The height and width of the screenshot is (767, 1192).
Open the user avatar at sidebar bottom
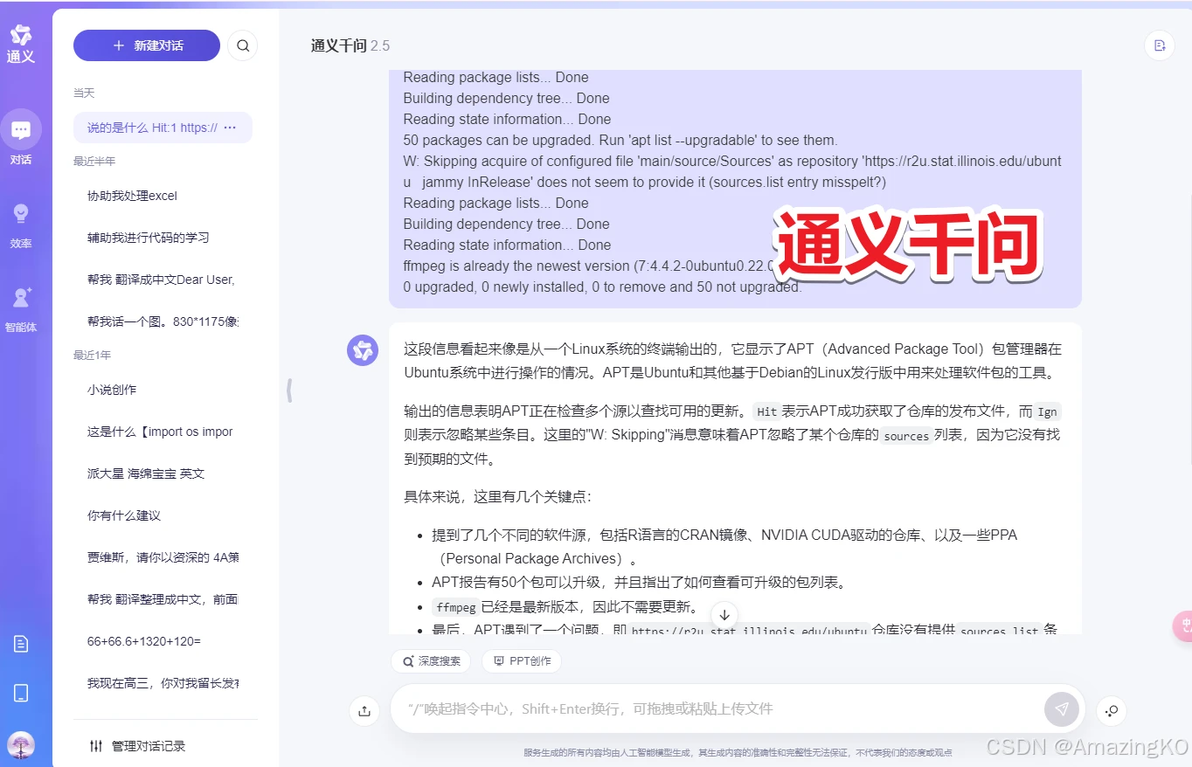point(21,744)
